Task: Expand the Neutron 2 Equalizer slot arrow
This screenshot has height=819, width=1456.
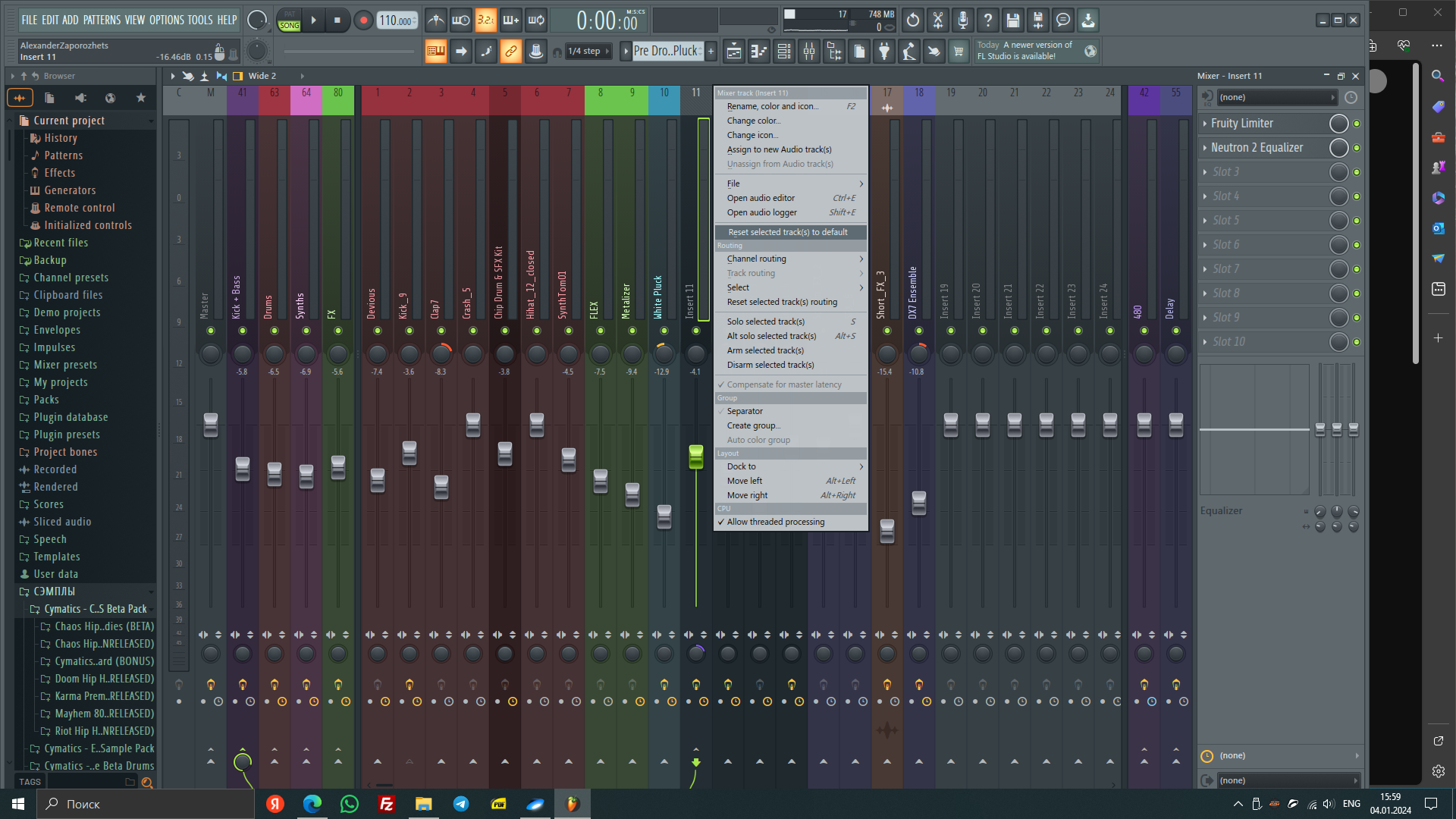Action: click(1205, 148)
